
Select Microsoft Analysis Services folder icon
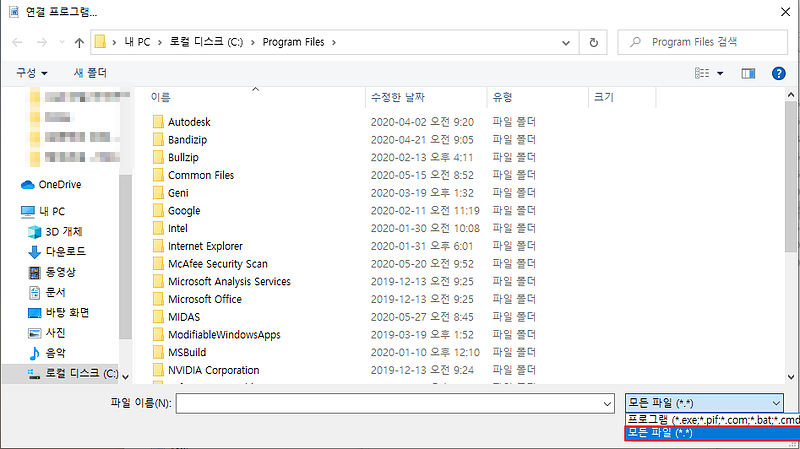(159, 282)
